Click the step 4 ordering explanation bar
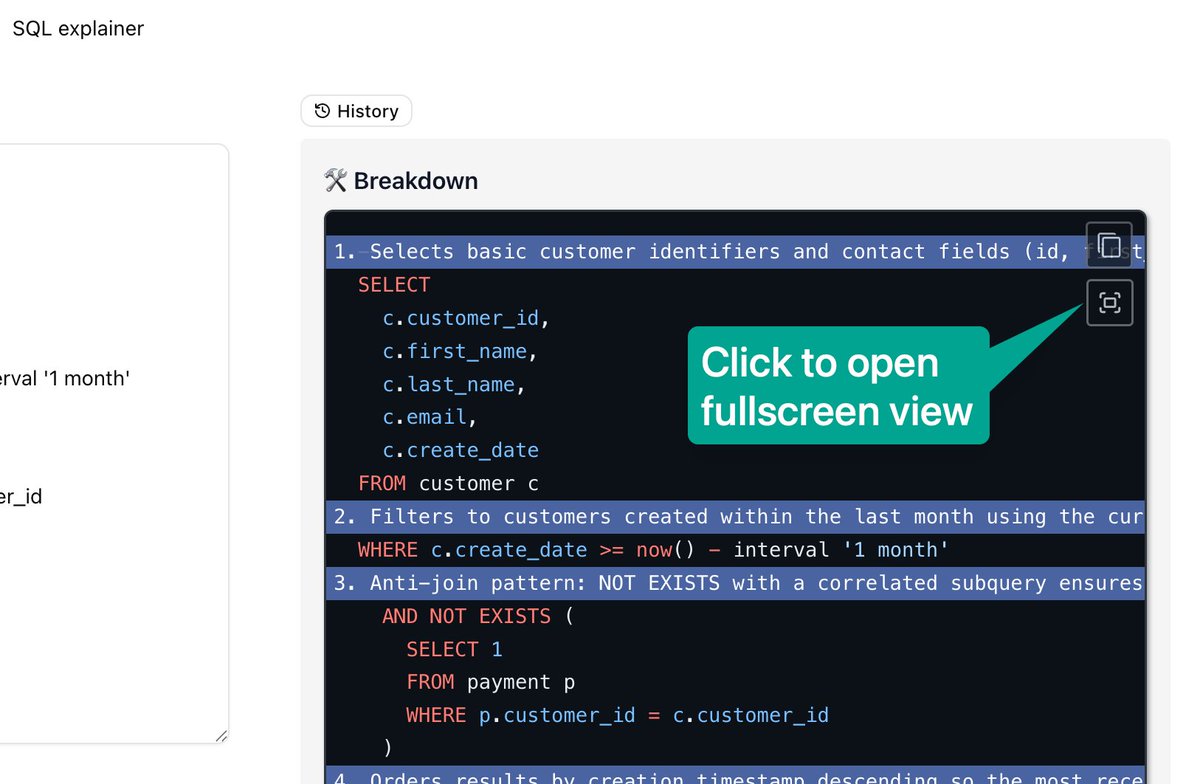 (700, 778)
